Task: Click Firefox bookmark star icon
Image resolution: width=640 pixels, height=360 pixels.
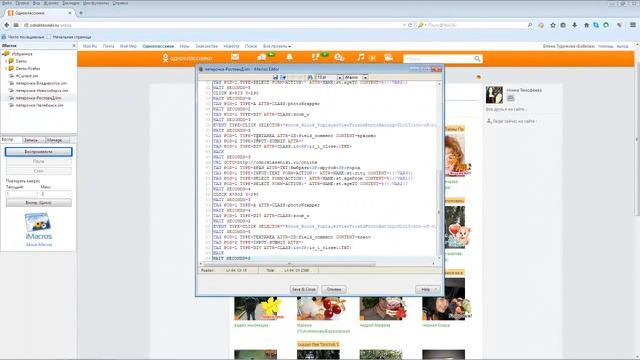Action: click(x=553, y=25)
